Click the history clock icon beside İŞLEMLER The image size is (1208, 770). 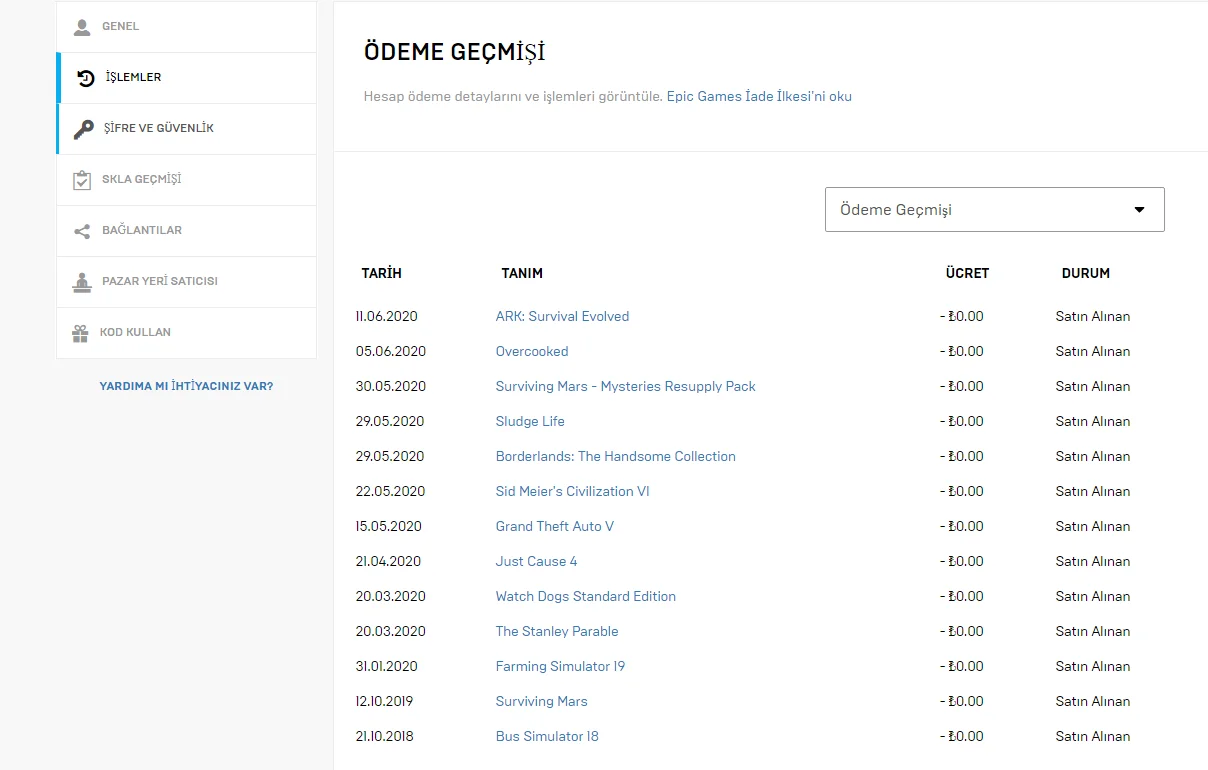86,78
